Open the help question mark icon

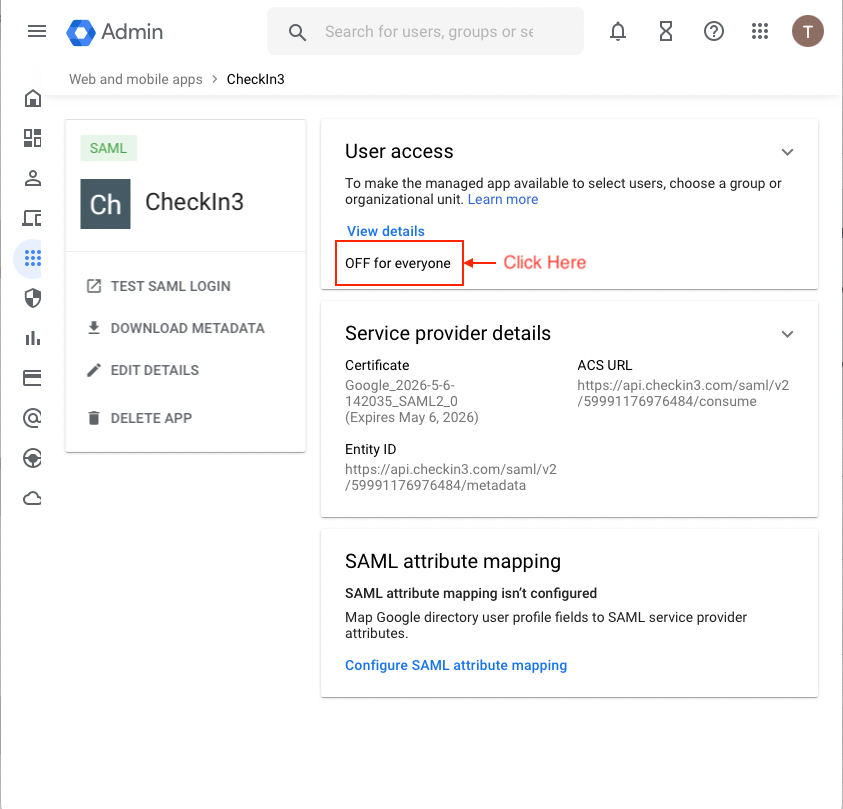pyautogui.click(x=713, y=31)
